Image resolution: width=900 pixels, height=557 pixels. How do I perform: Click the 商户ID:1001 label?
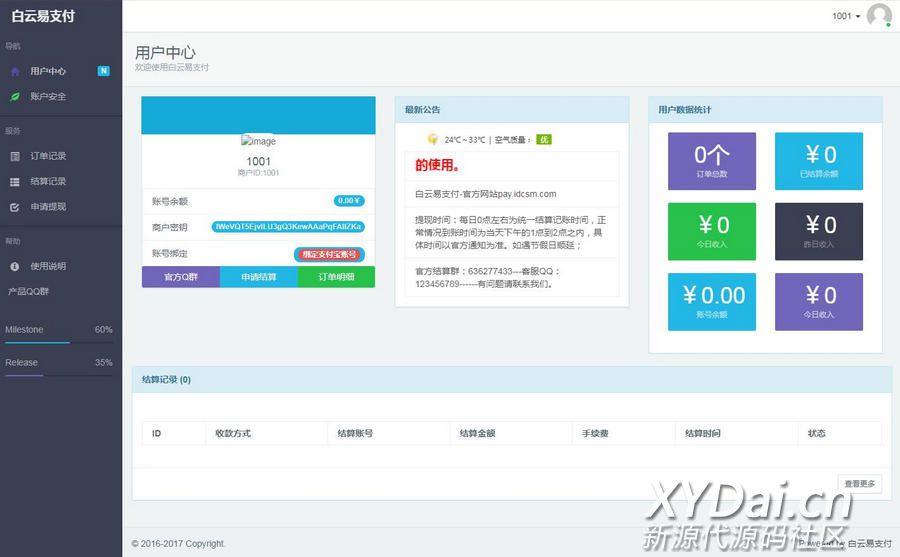[x=258, y=173]
